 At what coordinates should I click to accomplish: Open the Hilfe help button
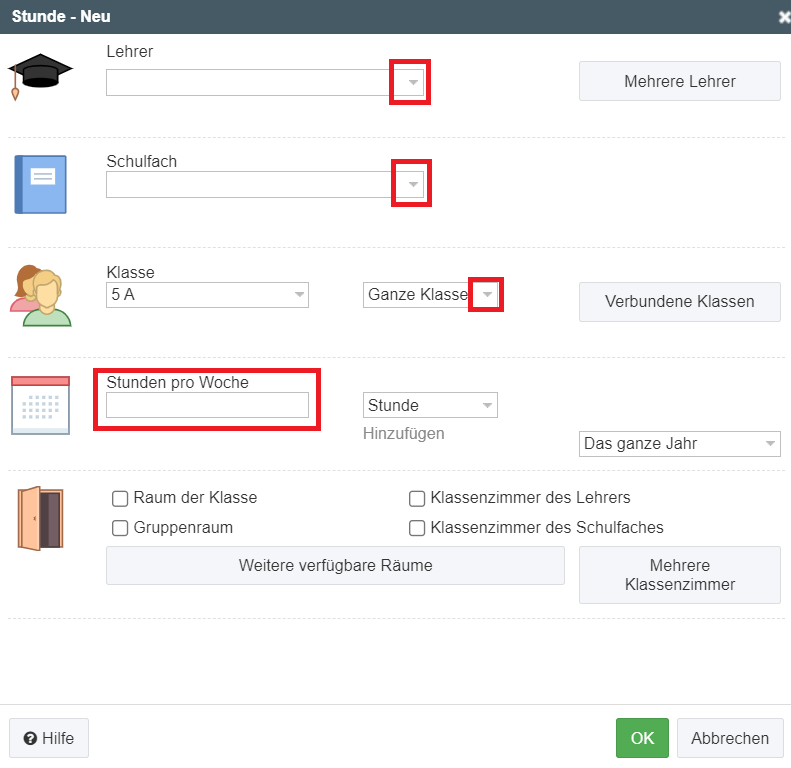pos(49,738)
